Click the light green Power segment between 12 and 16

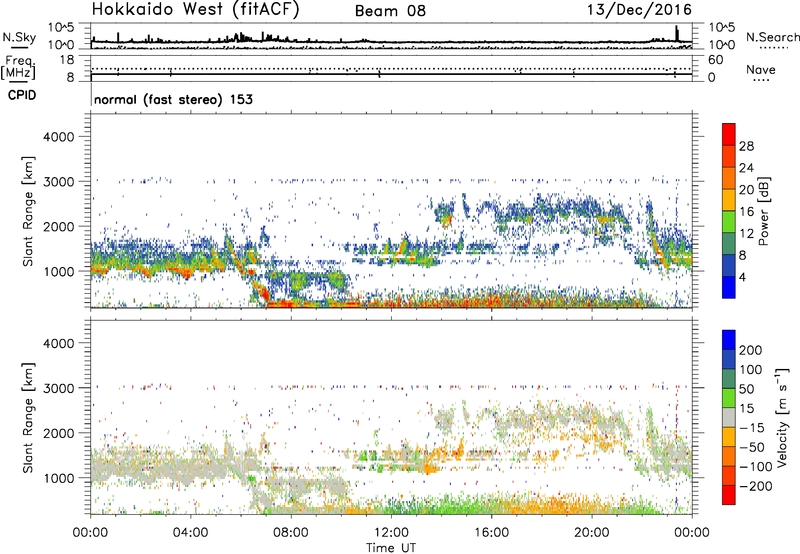[729, 222]
